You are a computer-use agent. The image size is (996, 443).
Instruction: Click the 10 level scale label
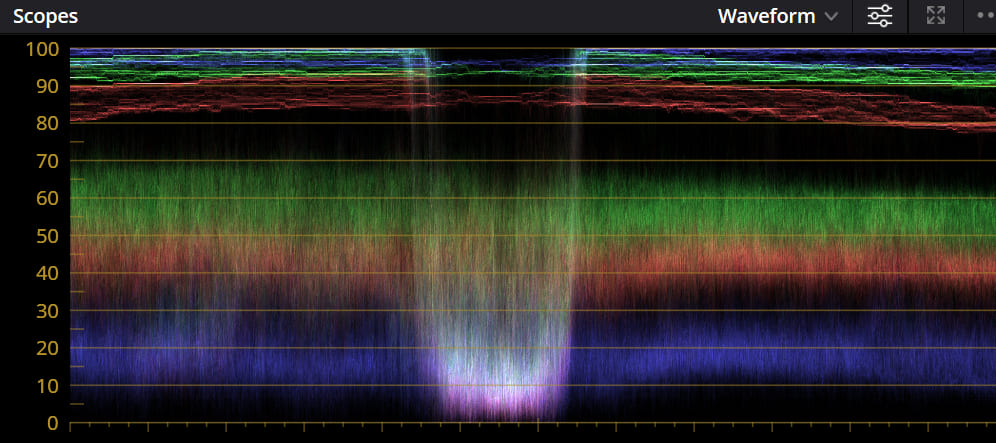click(x=48, y=386)
